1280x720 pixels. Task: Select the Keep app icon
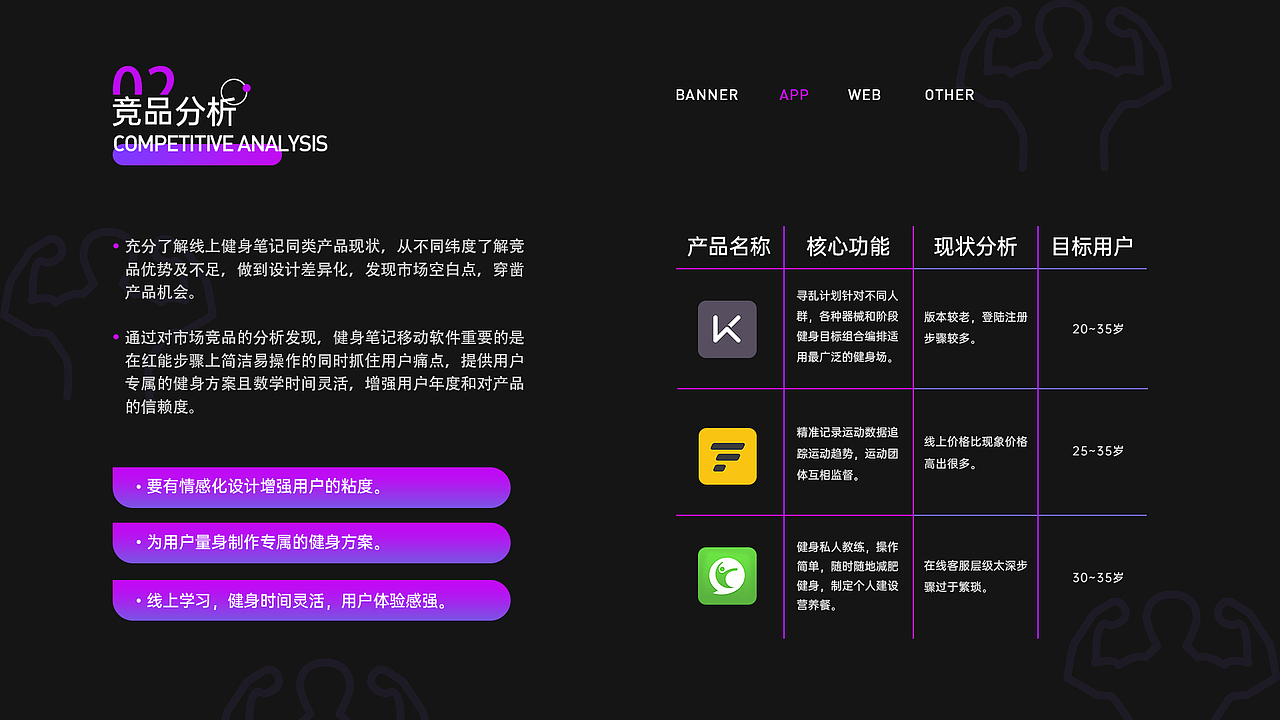(x=727, y=329)
